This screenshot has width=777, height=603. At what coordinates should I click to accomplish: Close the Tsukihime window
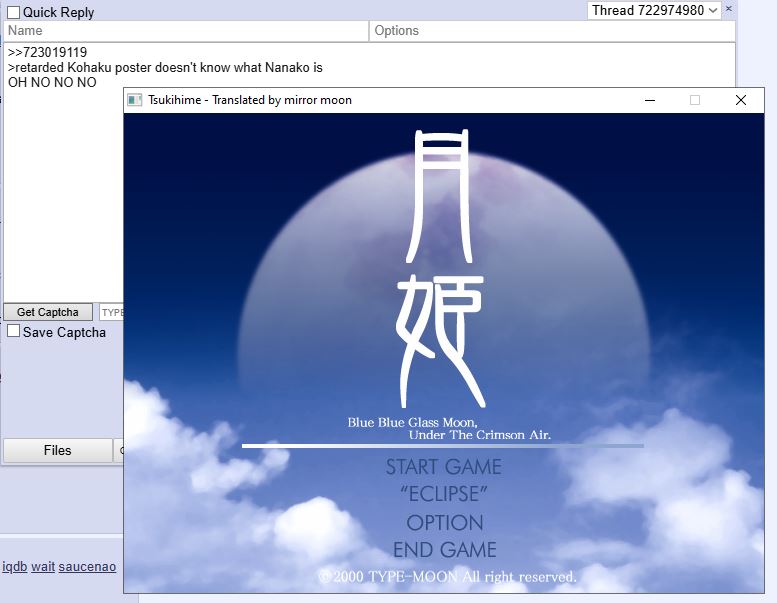[741, 100]
